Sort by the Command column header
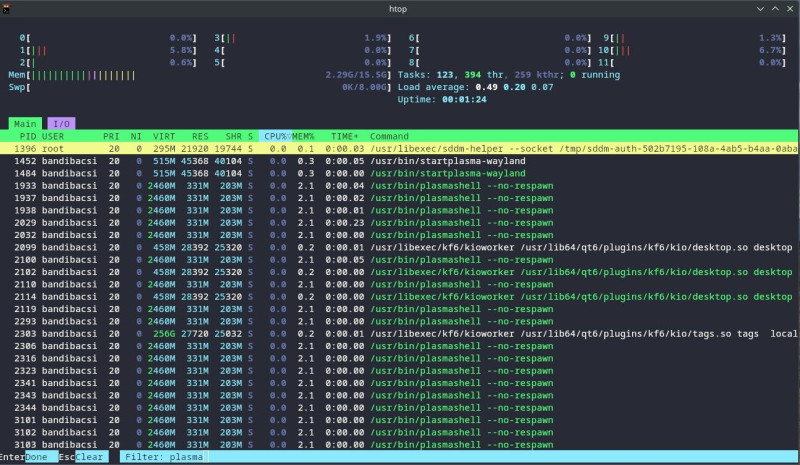 pos(389,136)
